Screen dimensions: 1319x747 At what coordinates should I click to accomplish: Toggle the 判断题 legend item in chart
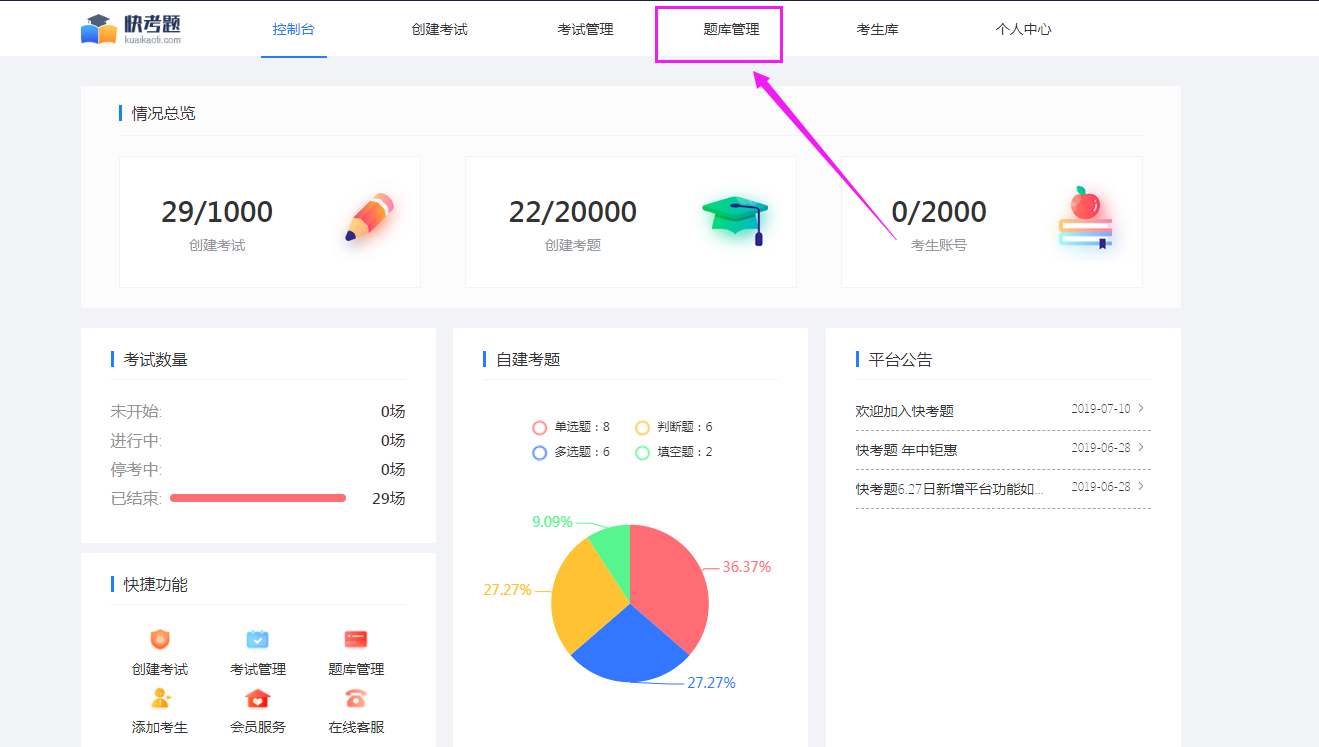[674, 427]
